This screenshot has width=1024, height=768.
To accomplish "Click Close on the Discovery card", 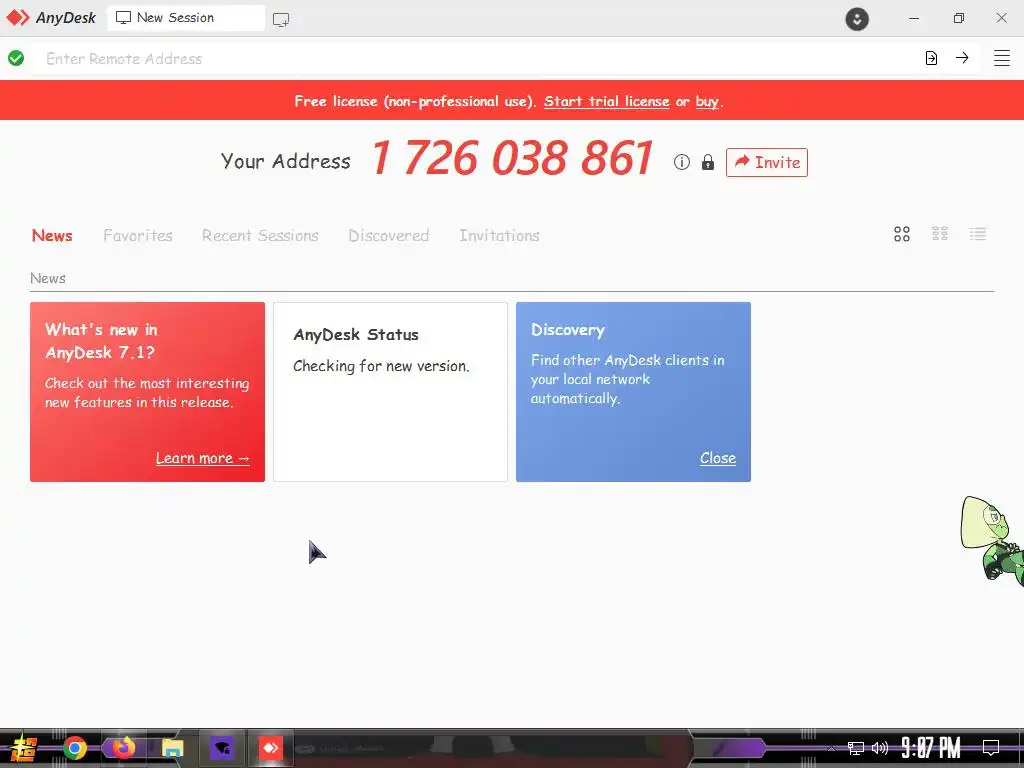I will coord(718,458).
